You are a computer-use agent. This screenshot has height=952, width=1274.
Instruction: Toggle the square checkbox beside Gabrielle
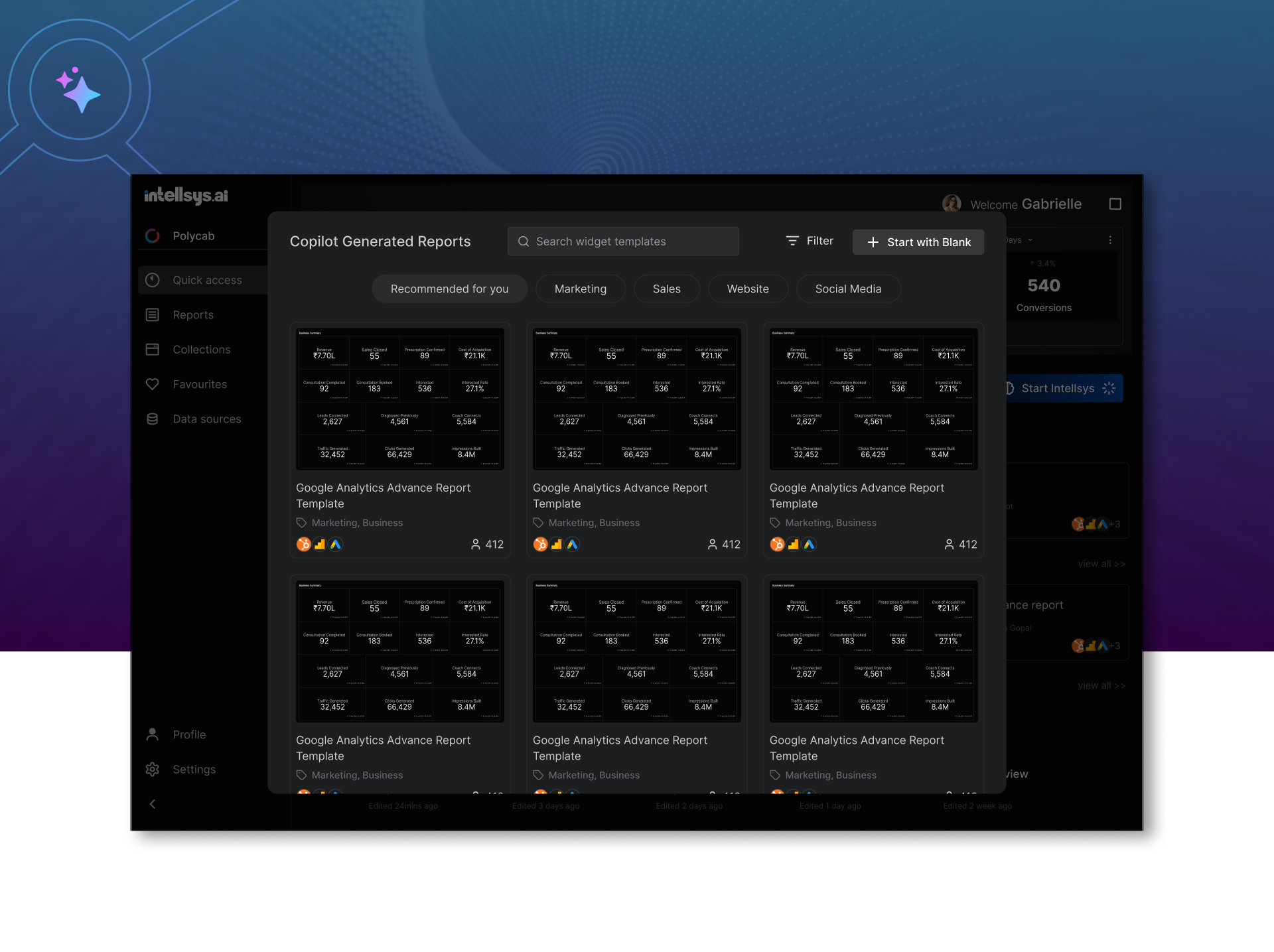[1115, 204]
